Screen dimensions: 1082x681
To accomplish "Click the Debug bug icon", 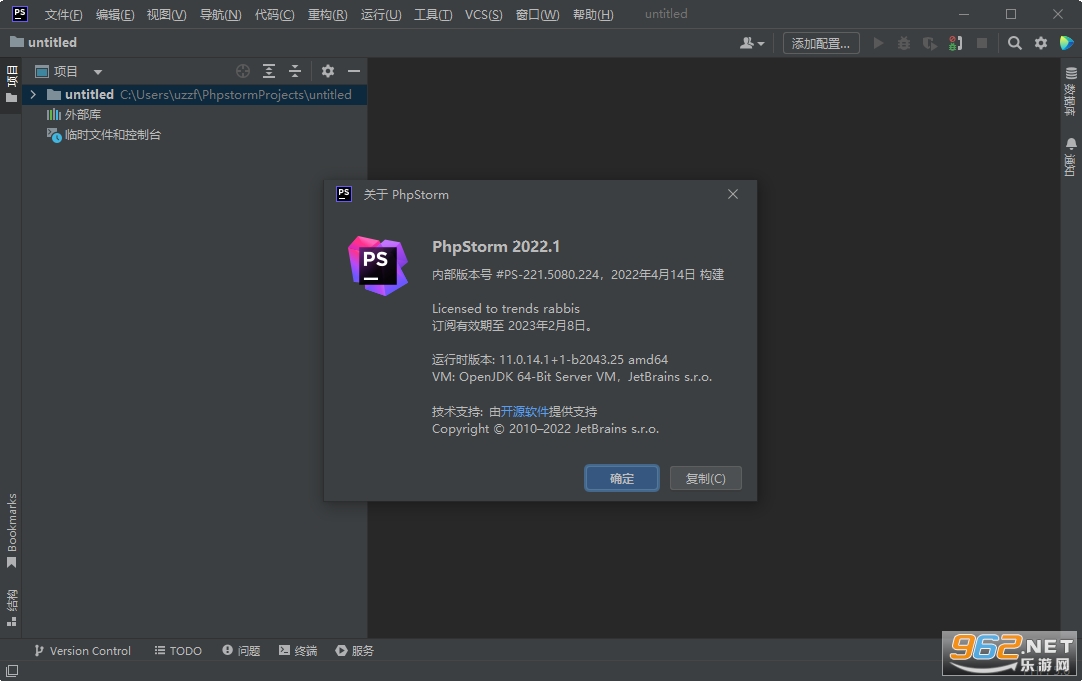I will pos(903,43).
